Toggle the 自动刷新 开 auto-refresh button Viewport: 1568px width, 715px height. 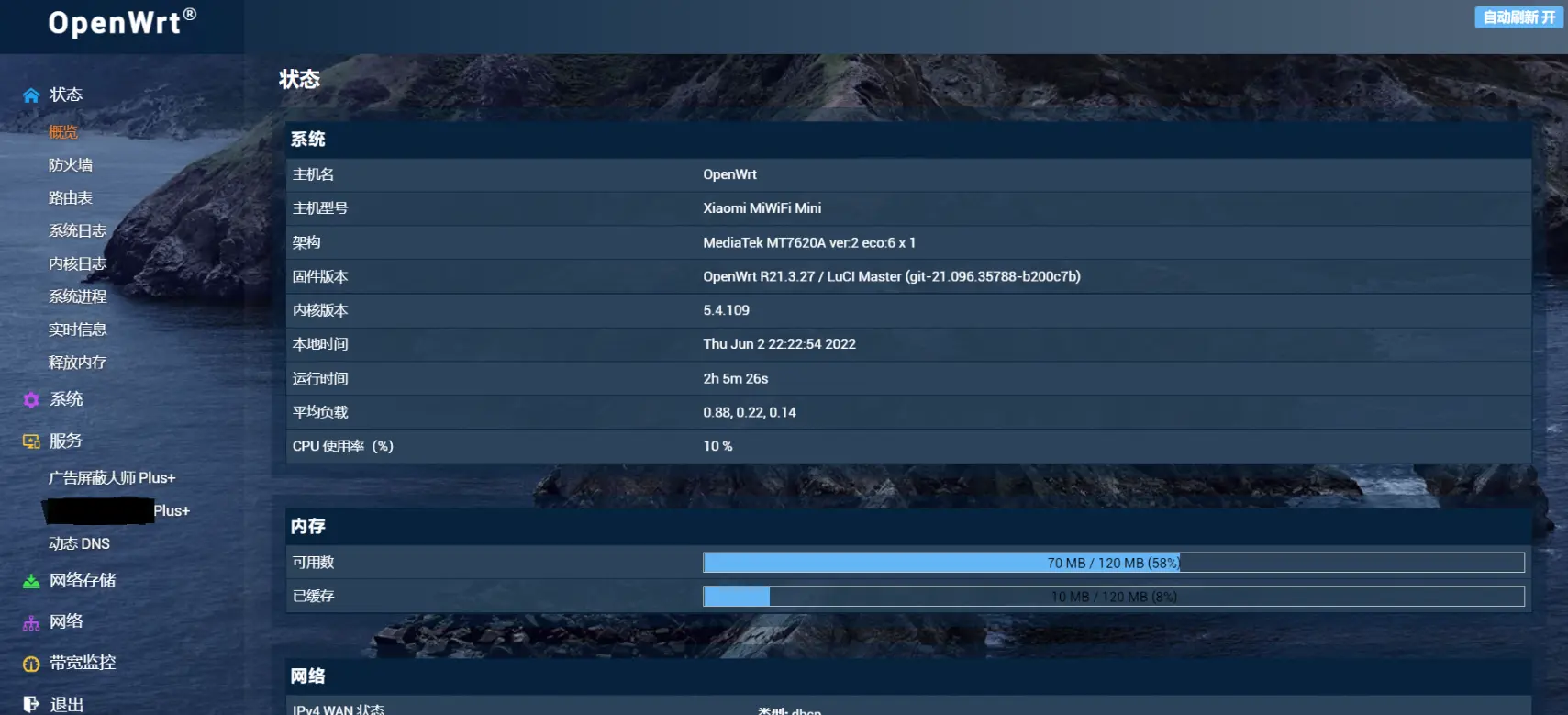click(x=1518, y=17)
